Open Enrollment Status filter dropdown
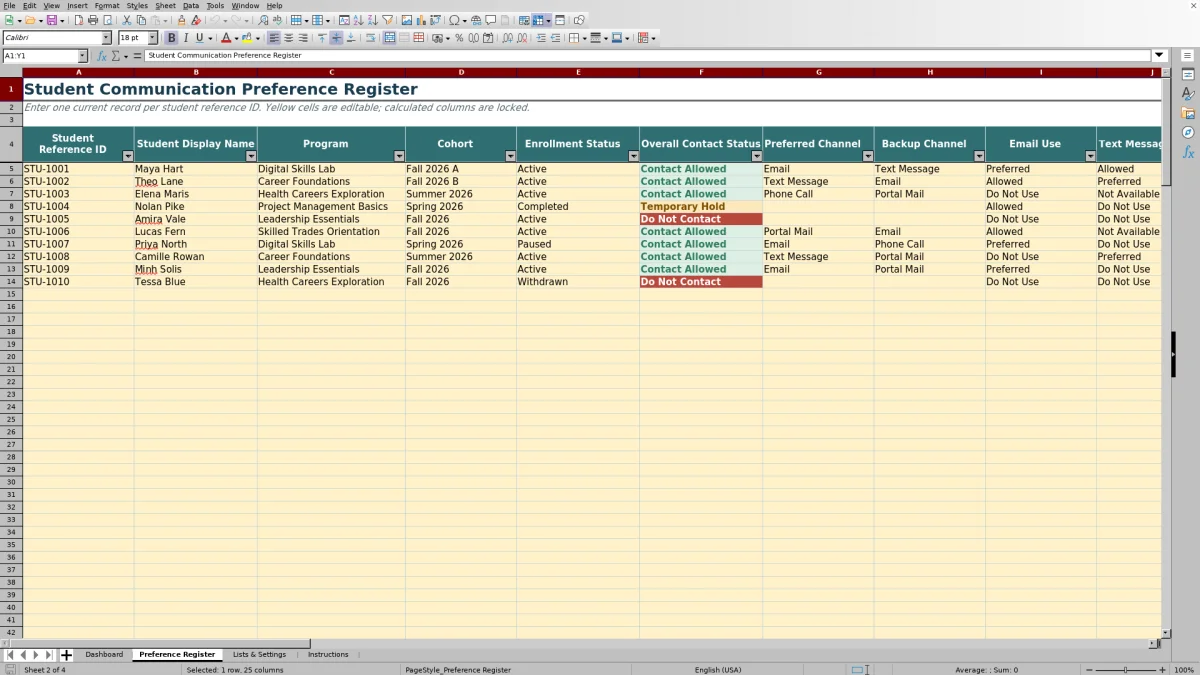Viewport: 1200px width, 675px height. coord(633,156)
